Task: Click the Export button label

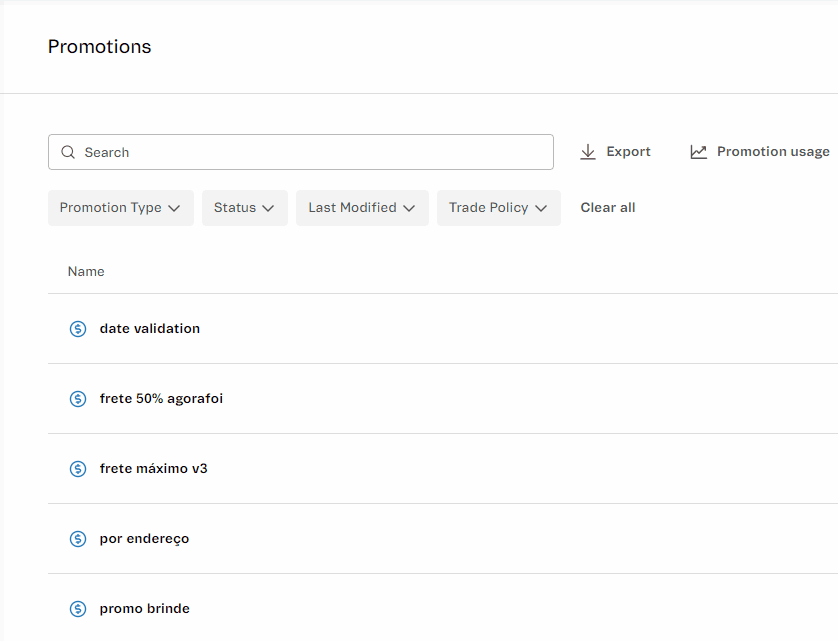Action: [628, 152]
